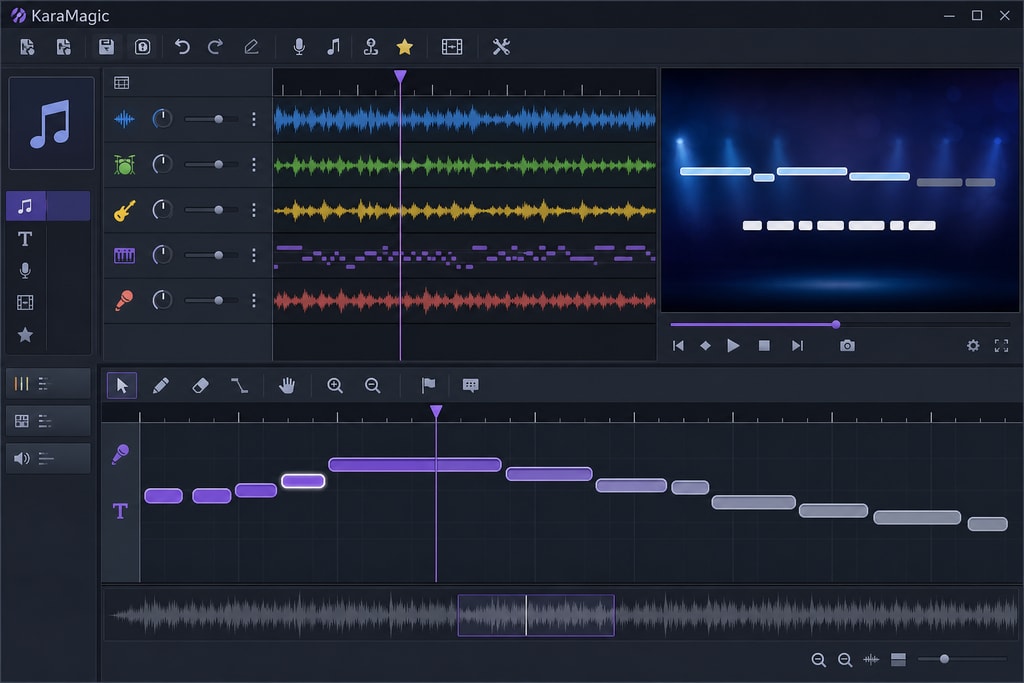
Task: Toggle the waveform view icon at bottom
Action: click(x=871, y=659)
